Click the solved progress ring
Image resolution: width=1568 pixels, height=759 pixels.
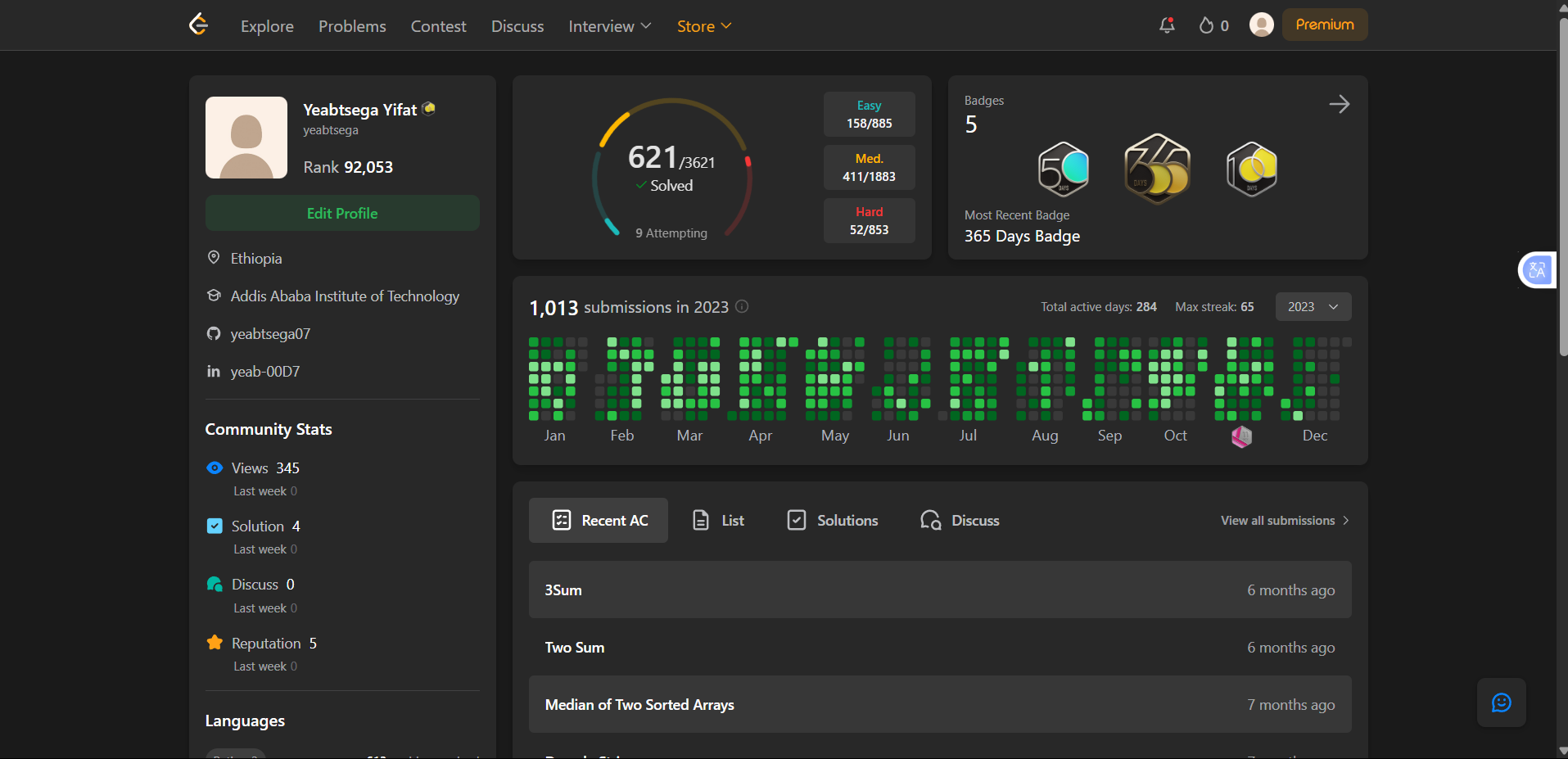click(671, 169)
